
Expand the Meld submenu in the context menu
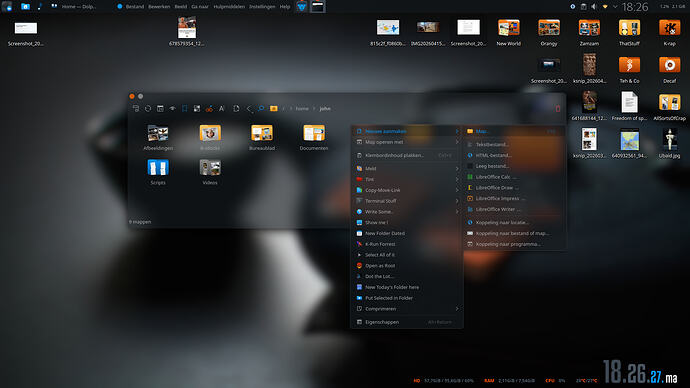(x=407, y=168)
